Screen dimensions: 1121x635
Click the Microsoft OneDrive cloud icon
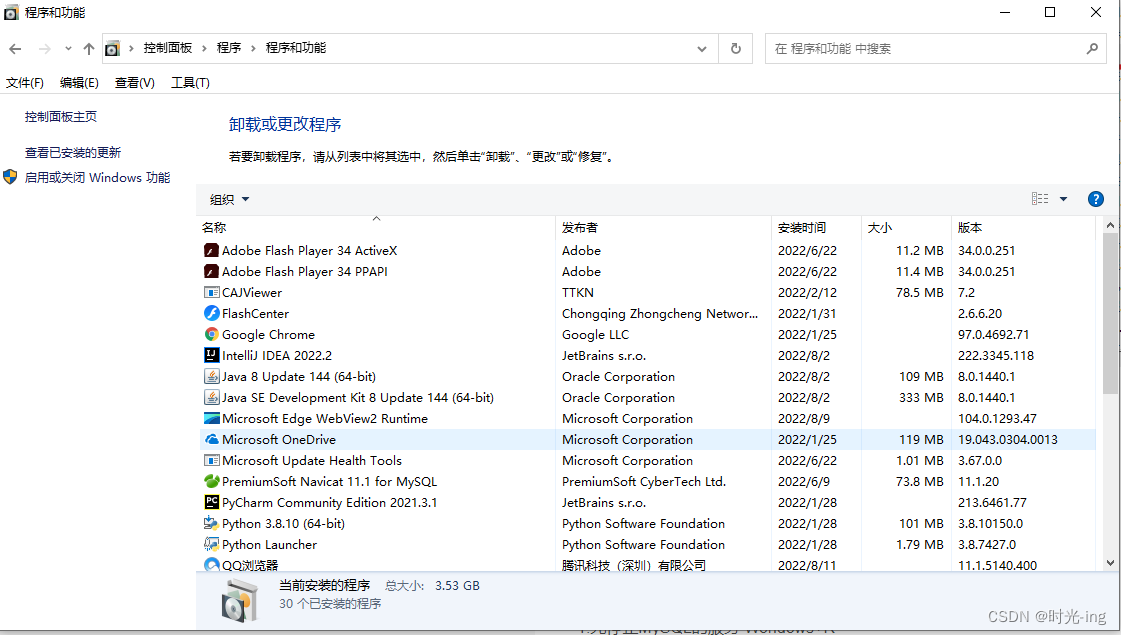click(212, 440)
